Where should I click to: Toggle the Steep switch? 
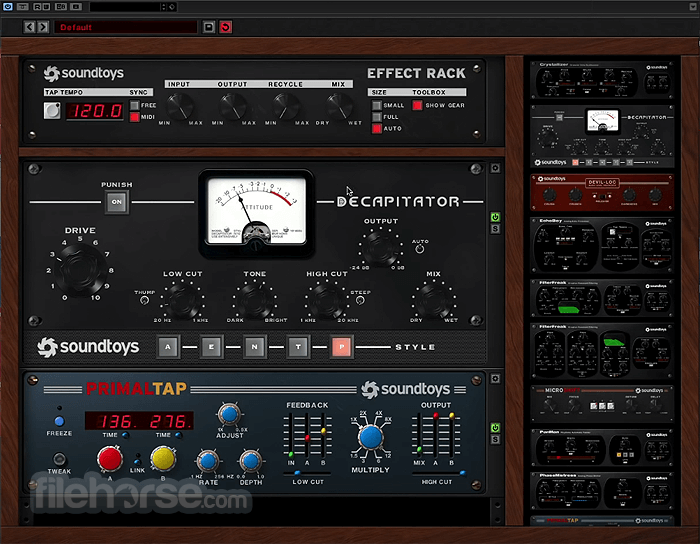point(360,300)
